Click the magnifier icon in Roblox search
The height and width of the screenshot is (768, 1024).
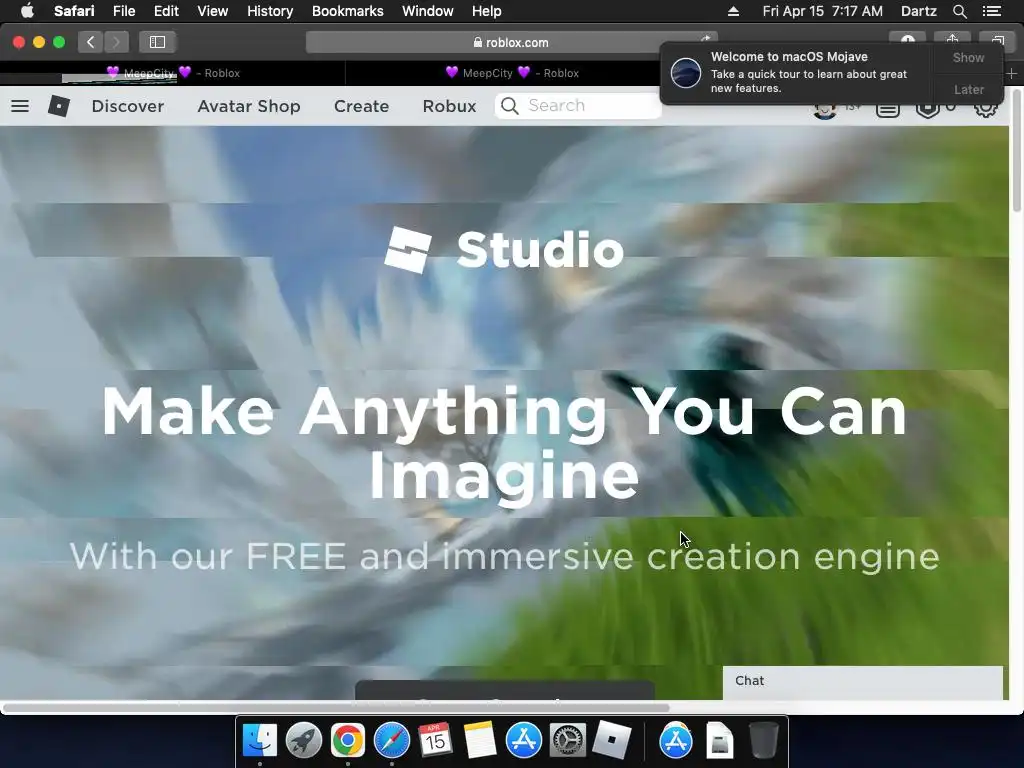point(509,106)
